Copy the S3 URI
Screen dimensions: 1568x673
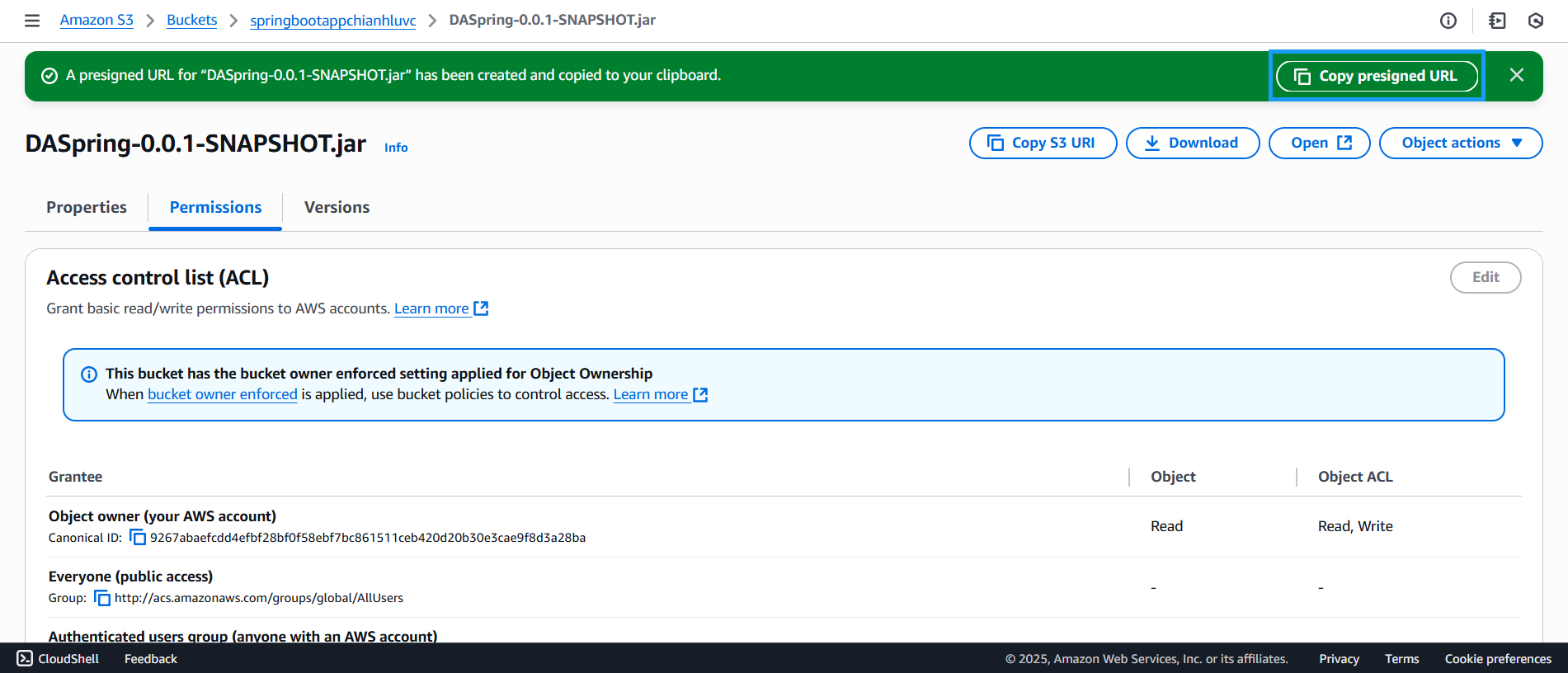tap(1043, 143)
